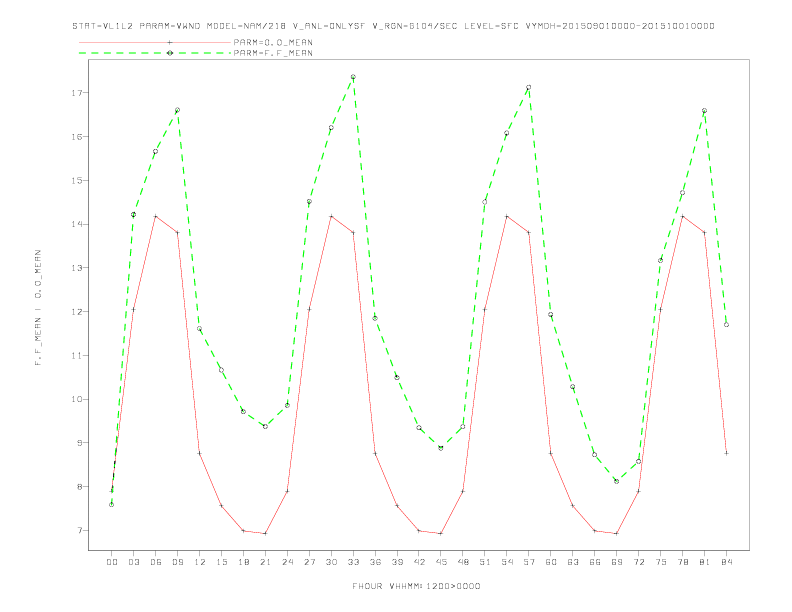Click the x-axis tick label 39
The width and height of the screenshot is (792, 612).
(x=397, y=562)
